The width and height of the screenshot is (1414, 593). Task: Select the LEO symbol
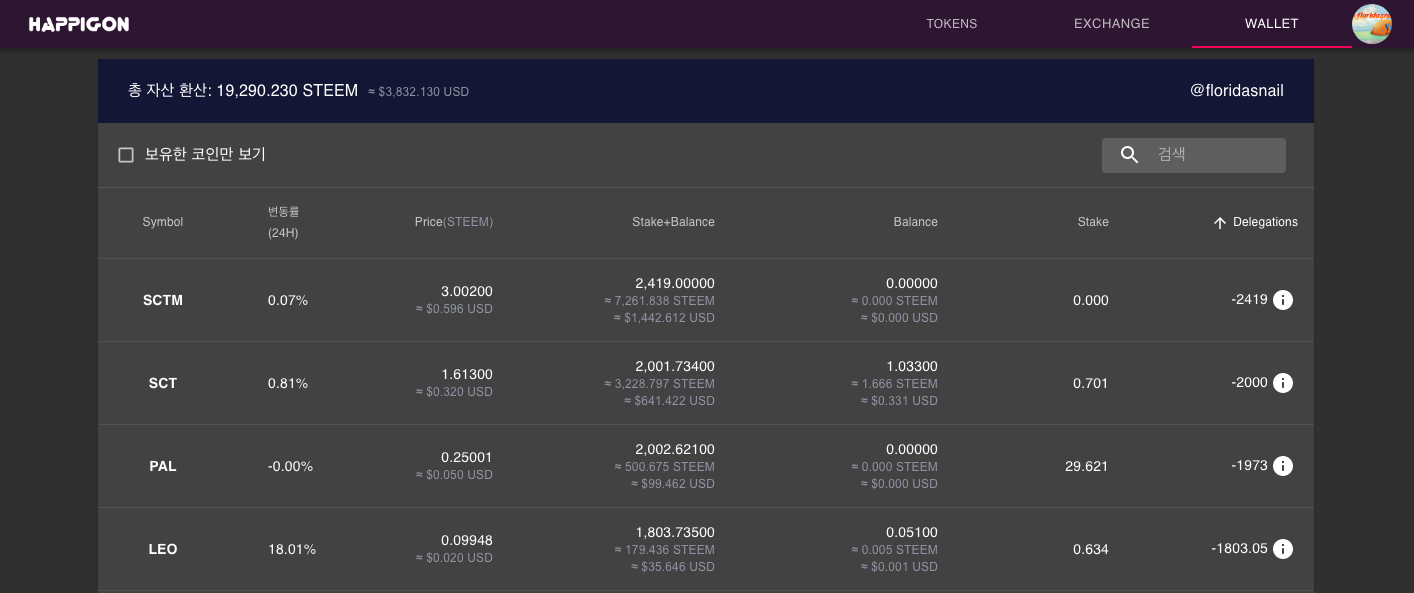pyautogui.click(x=163, y=549)
